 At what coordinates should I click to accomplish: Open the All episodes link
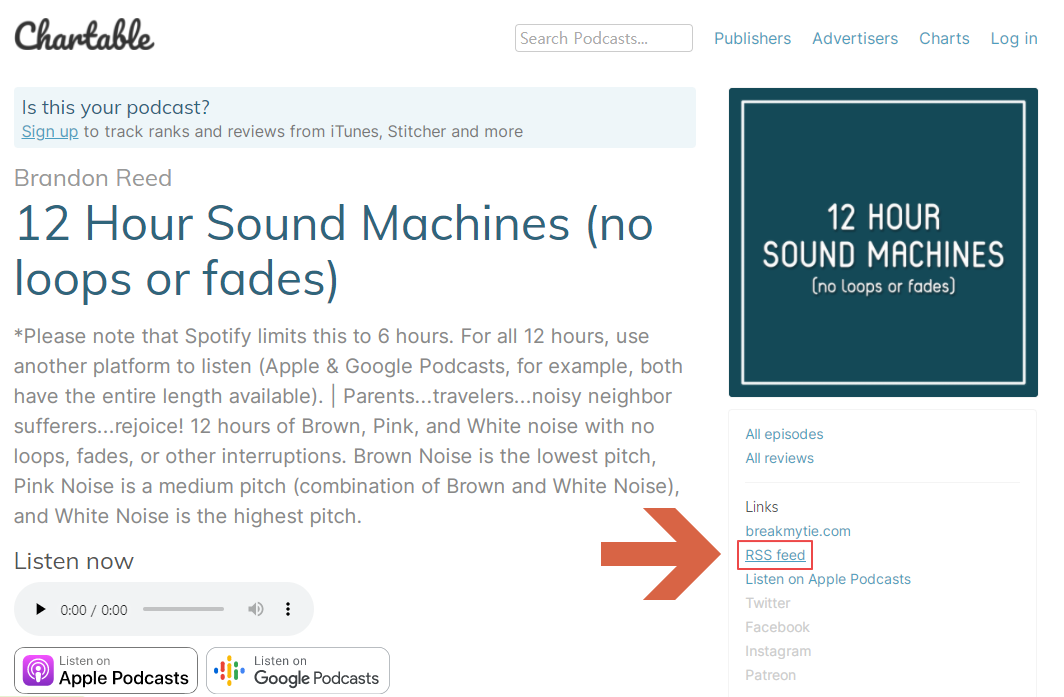click(x=784, y=434)
